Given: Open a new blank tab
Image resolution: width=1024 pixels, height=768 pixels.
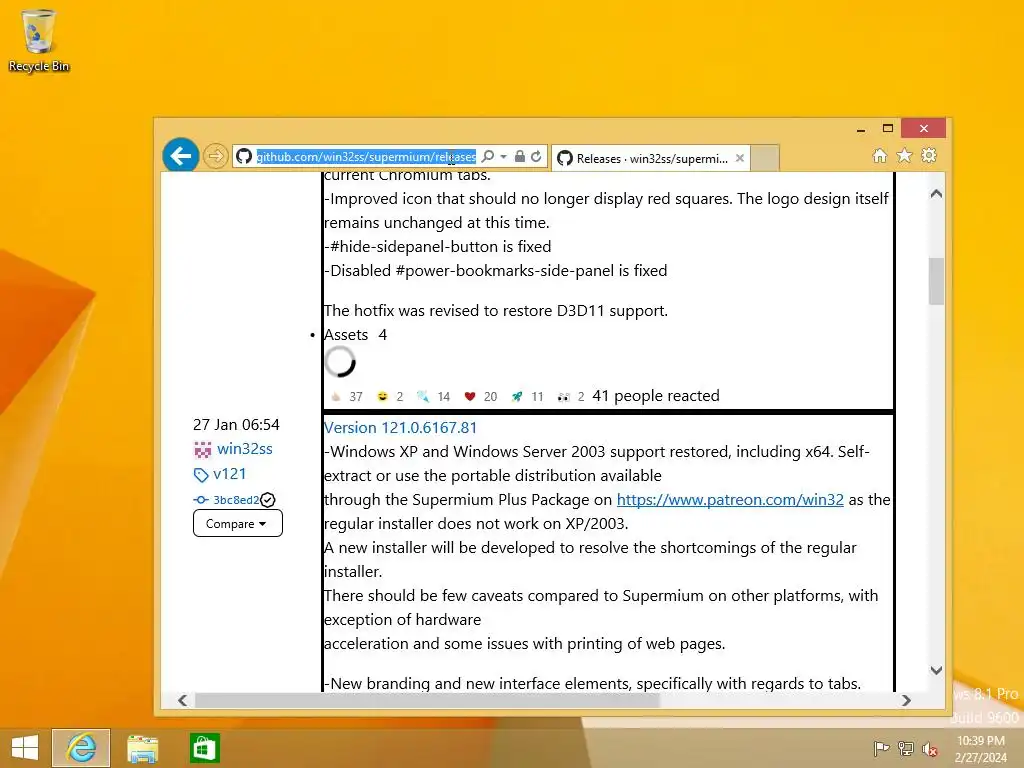Looking at the screenshot, I should coord(765,158).
